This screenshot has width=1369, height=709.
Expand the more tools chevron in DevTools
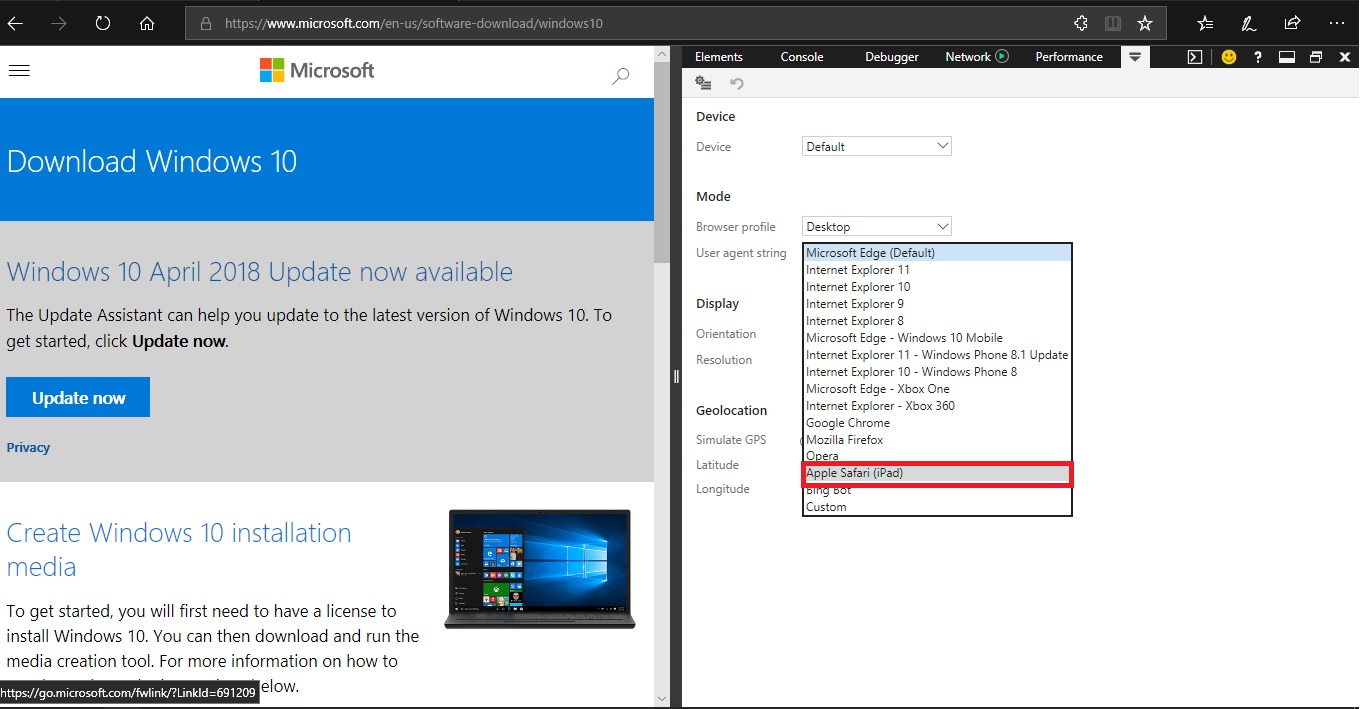1134,57
